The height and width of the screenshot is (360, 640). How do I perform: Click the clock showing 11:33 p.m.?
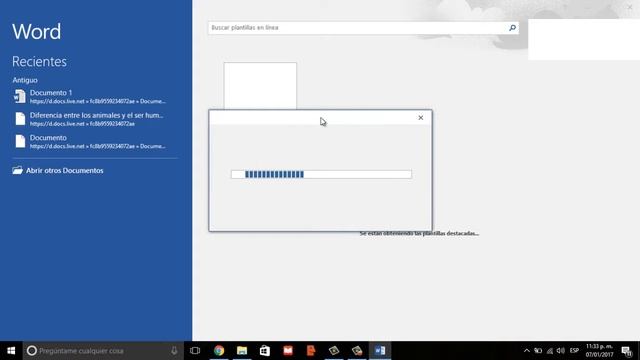click(x=599, y=351)
